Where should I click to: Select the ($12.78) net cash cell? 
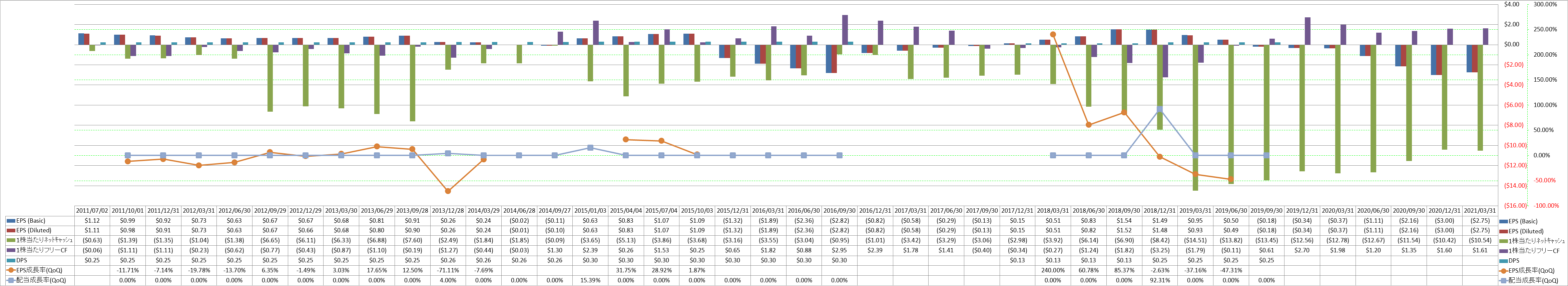1337,240
